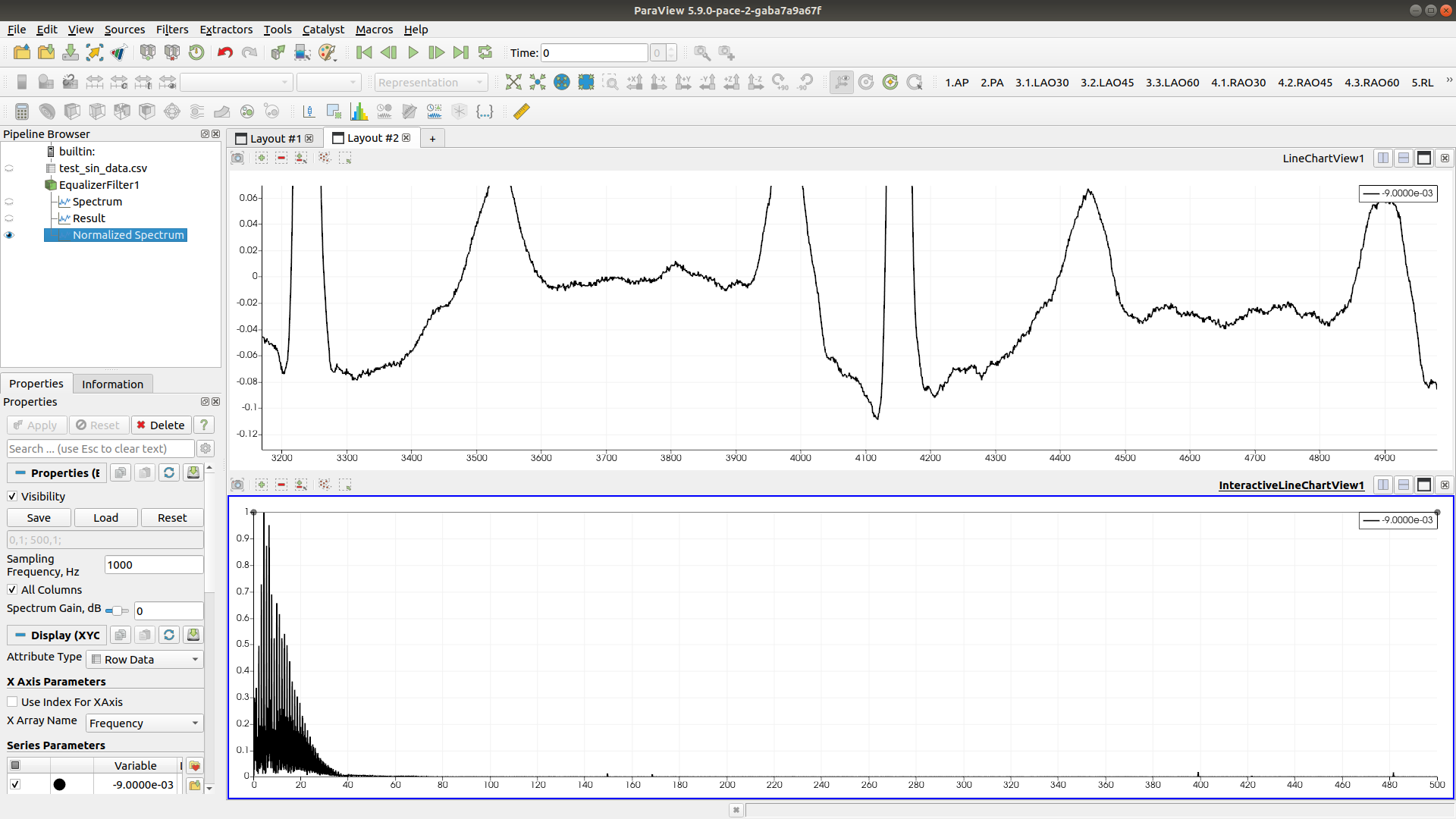Hide the Normalized Spectrum series visibility eye
Image resolution: width=1456 pixels, height=819 pixels.
(x=9, y=235)
